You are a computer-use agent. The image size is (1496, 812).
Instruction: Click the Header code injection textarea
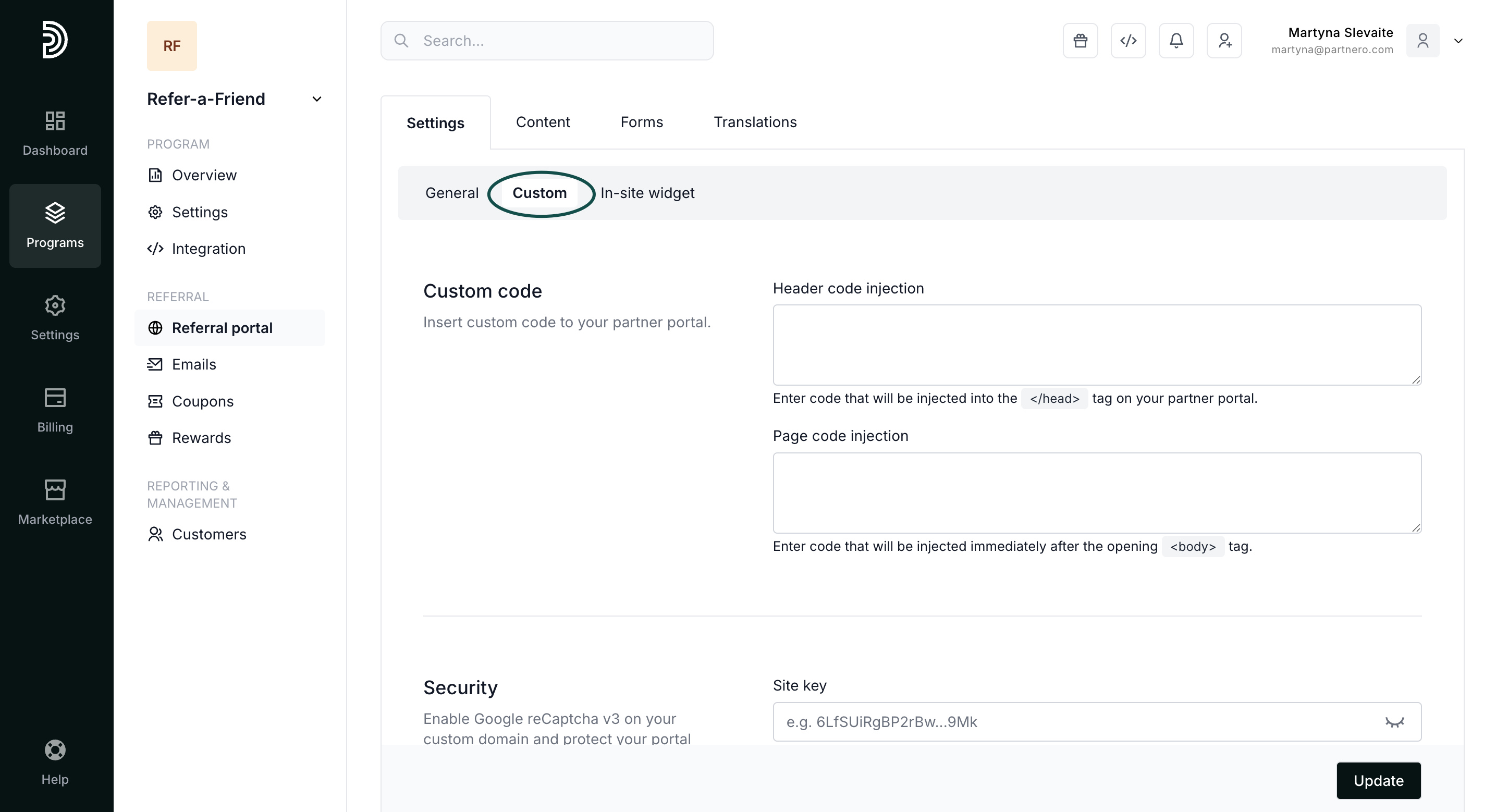1096,345
